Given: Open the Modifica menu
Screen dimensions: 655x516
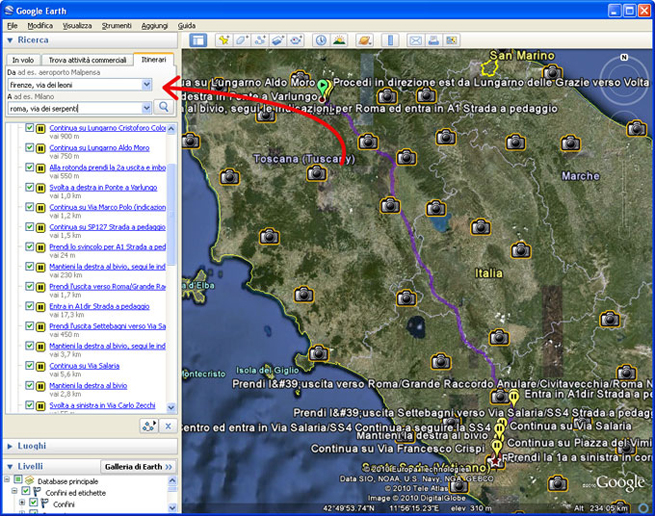Looking at the screenshot, I should coord(40,25).
